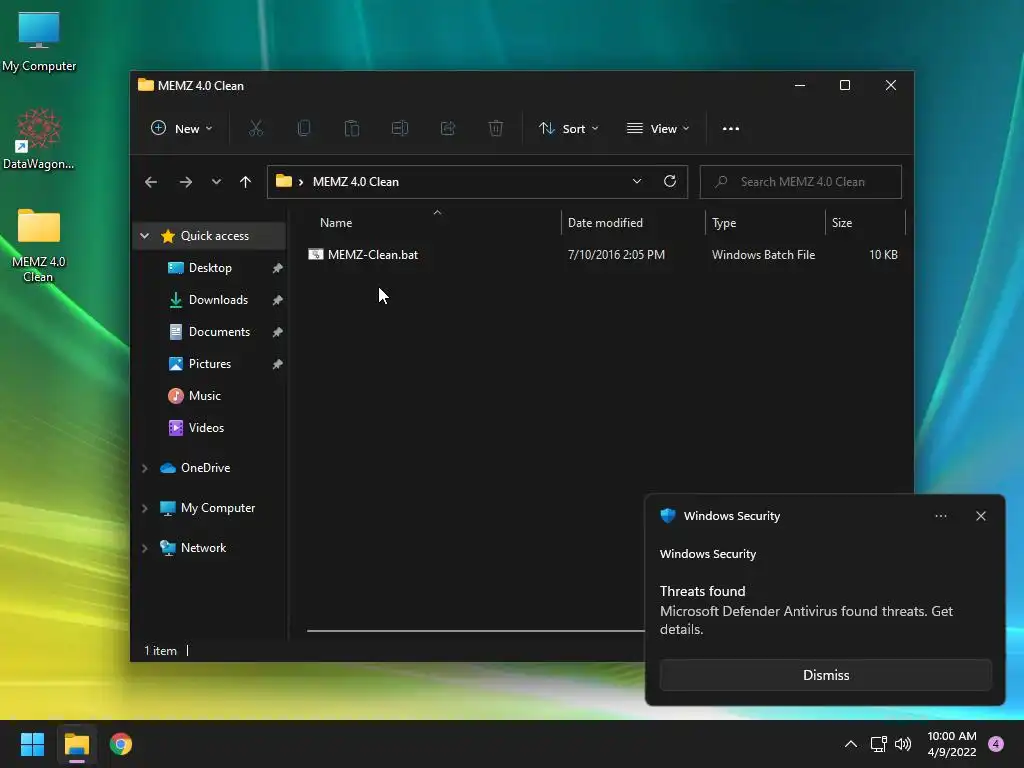Sort by the Type column header
Screen dimensions: 1024x768
coord(765,223)
